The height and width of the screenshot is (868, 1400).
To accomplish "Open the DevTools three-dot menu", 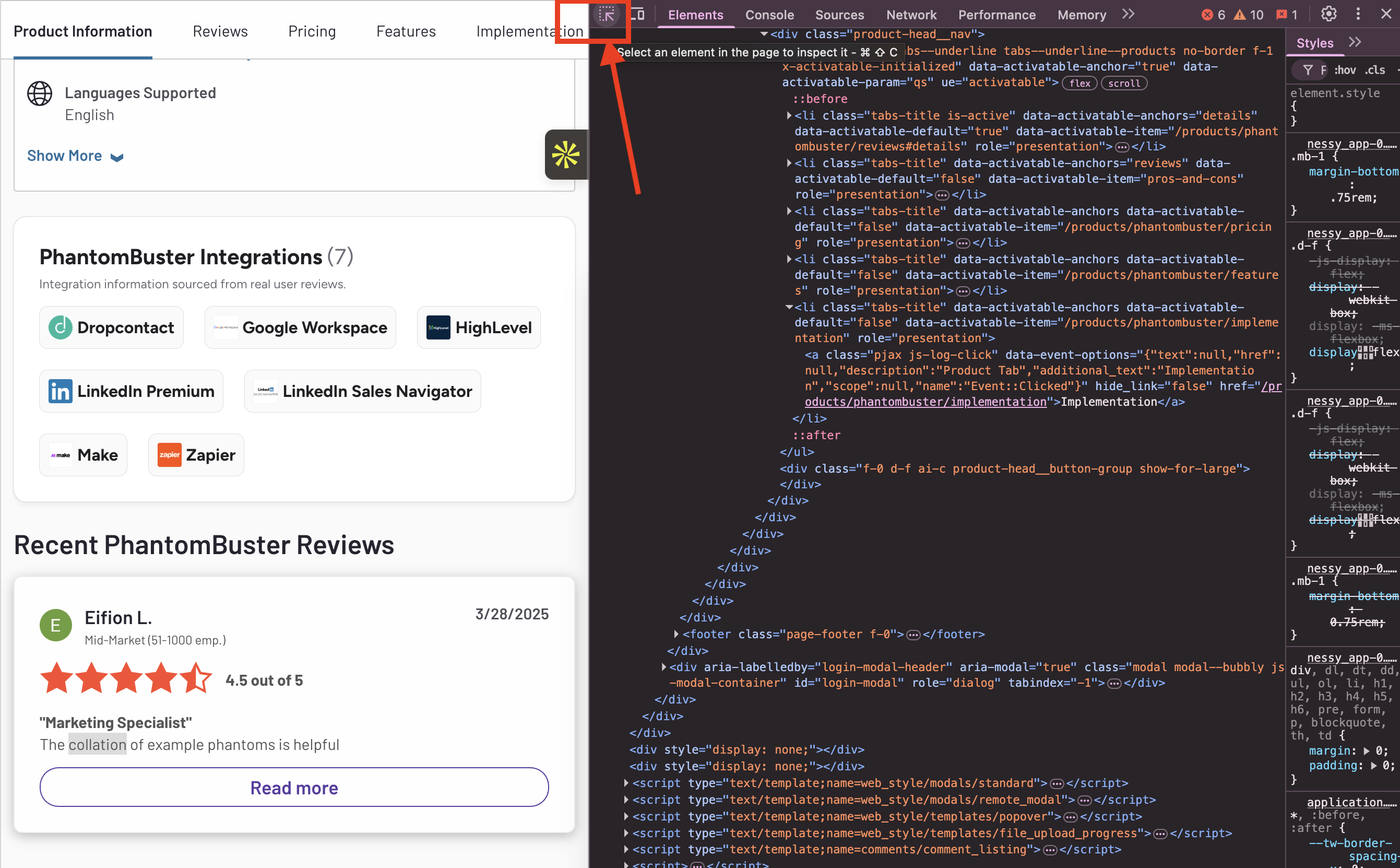I will (1358, 14).
